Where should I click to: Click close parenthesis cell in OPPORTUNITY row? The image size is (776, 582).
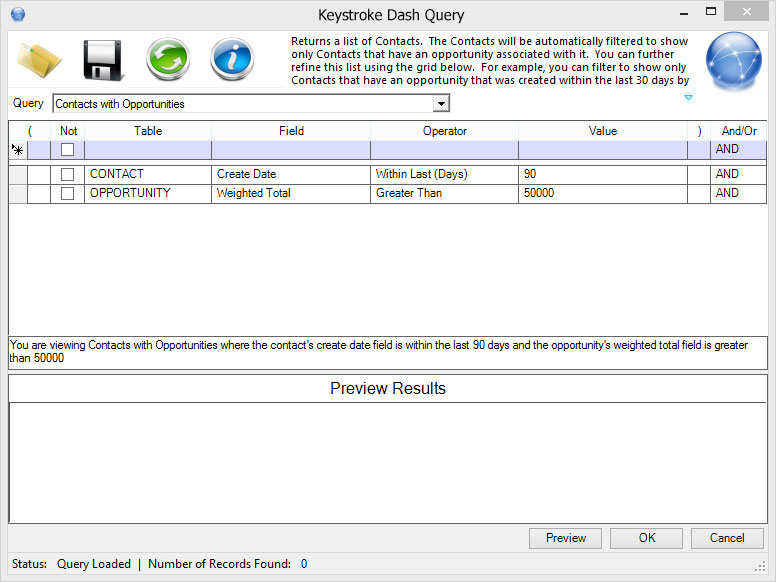[x=699, y=193]
